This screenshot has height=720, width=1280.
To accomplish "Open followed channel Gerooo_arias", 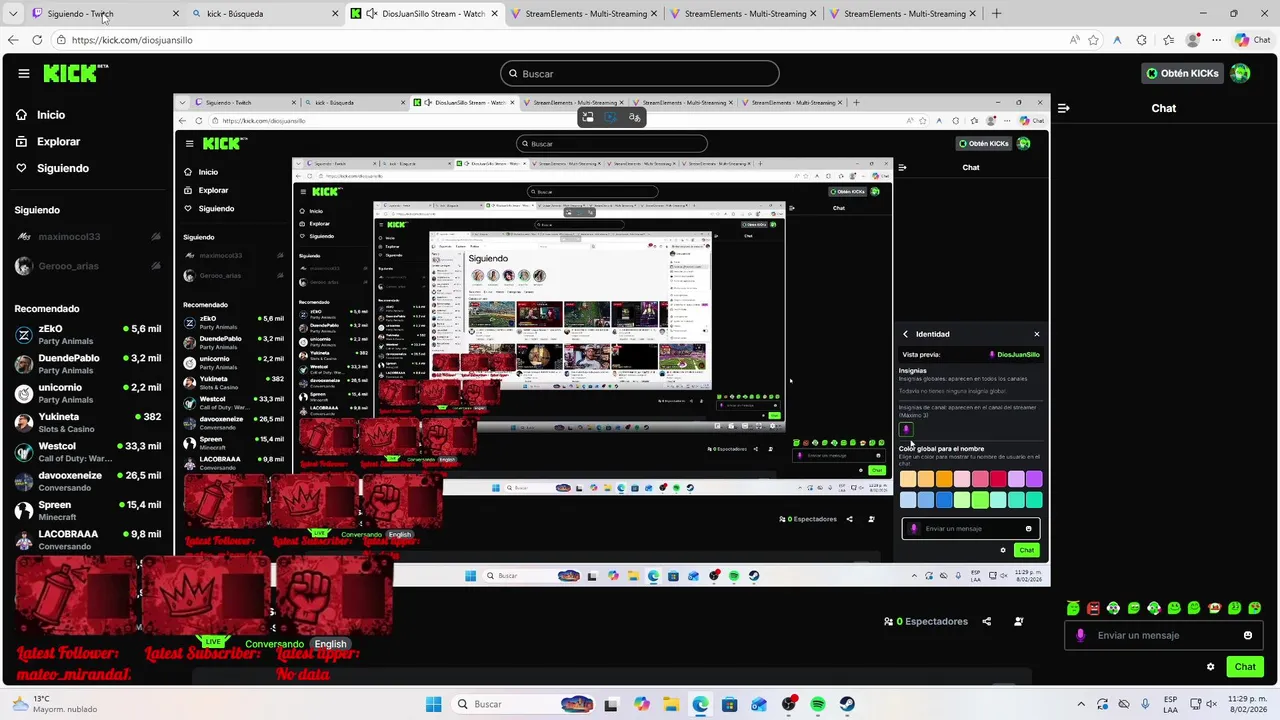I will (88, 266).
